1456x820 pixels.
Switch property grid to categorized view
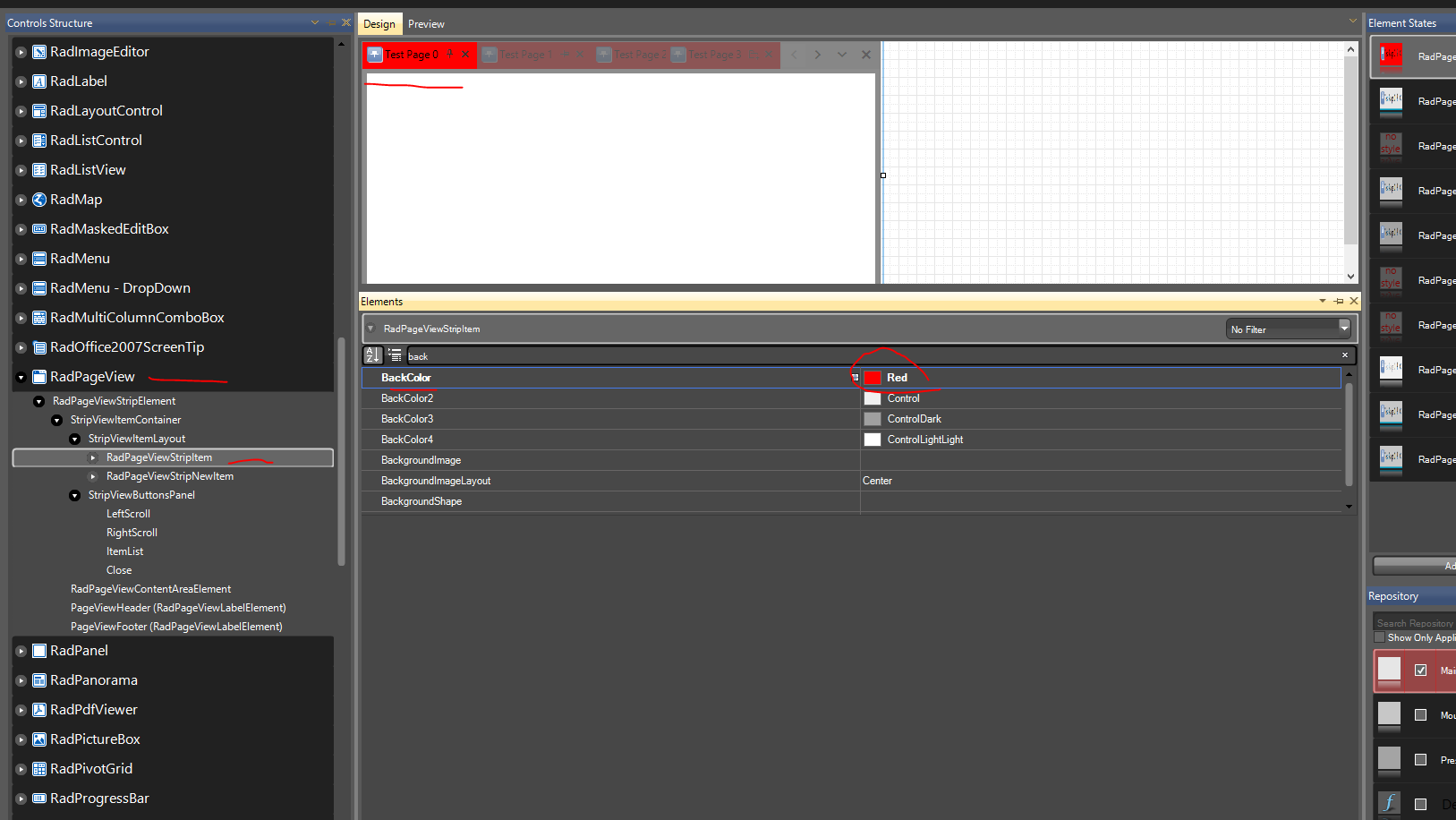pyautogui.click(x=395, y=355)
